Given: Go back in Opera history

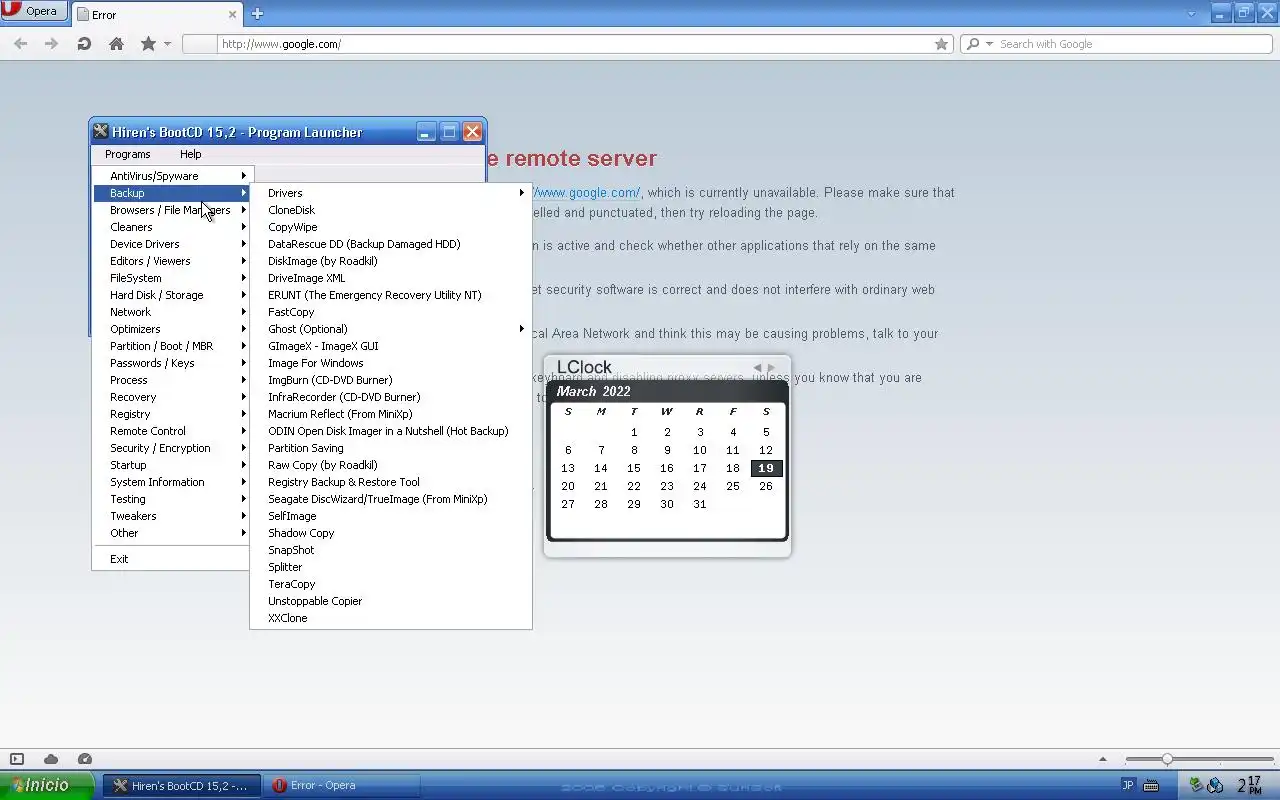Looking at the screenshot, I should click(x=20, y=44).
